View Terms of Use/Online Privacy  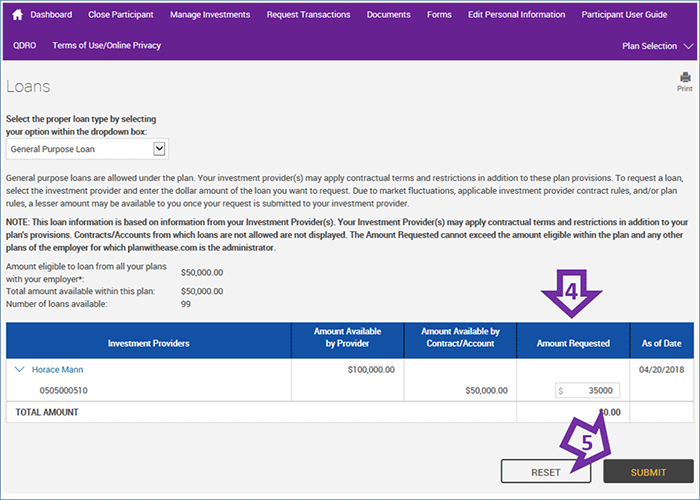pos(106,45)
